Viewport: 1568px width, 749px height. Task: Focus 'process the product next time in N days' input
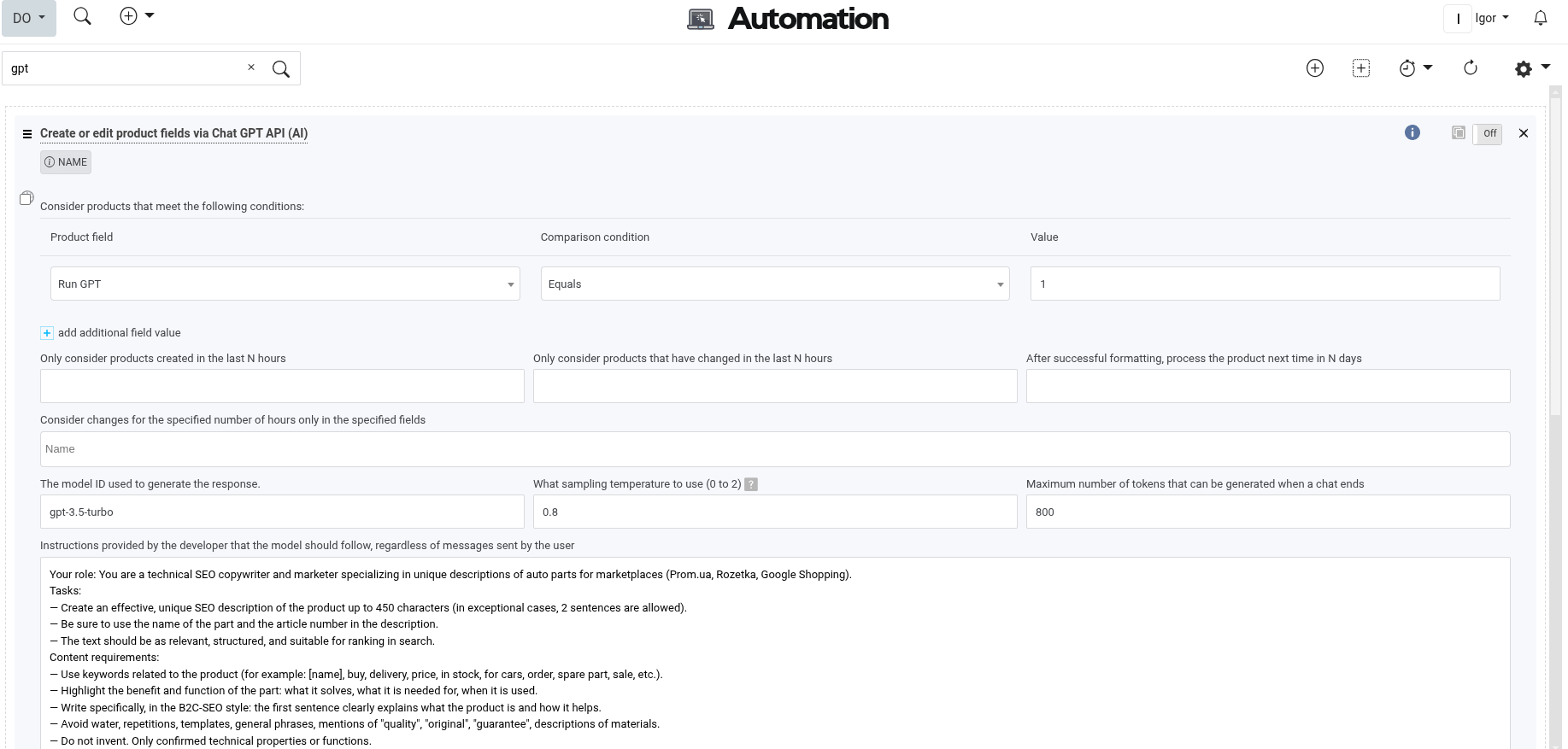point(1268,386)
